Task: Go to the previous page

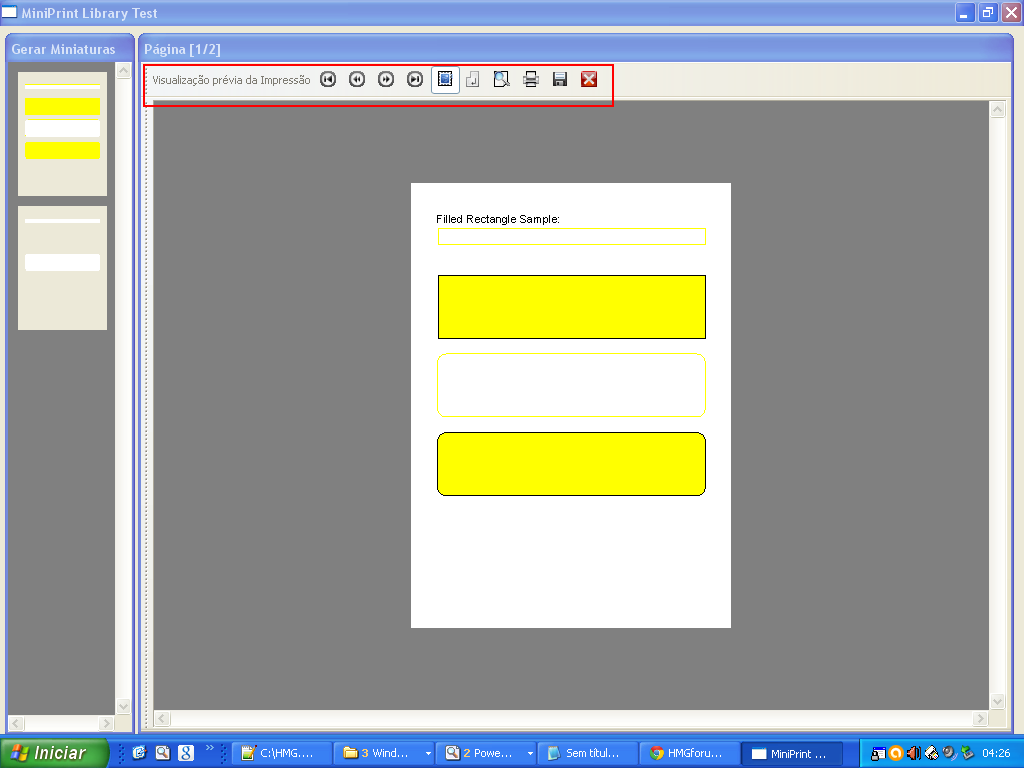Action: pos(357,79)
